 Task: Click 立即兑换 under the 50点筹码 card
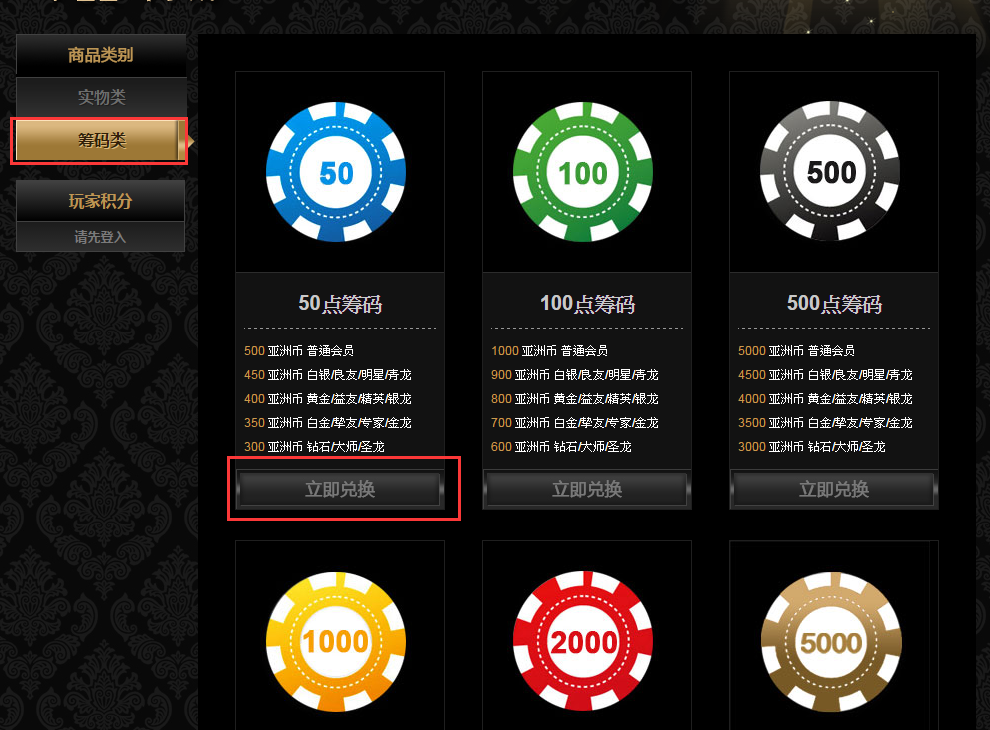click(340, 489)
